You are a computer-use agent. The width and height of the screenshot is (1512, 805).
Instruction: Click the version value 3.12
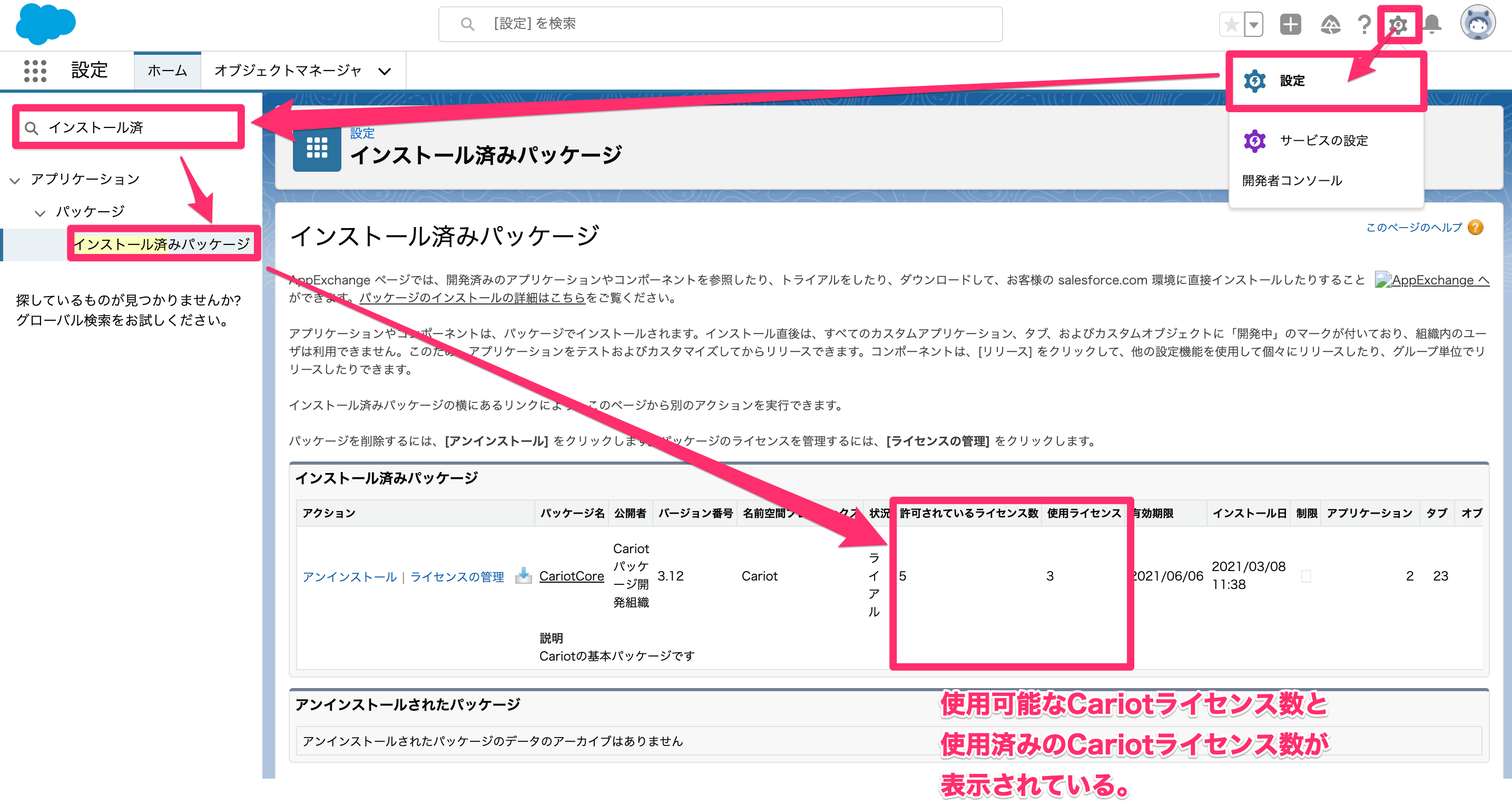tap(671, 576)
